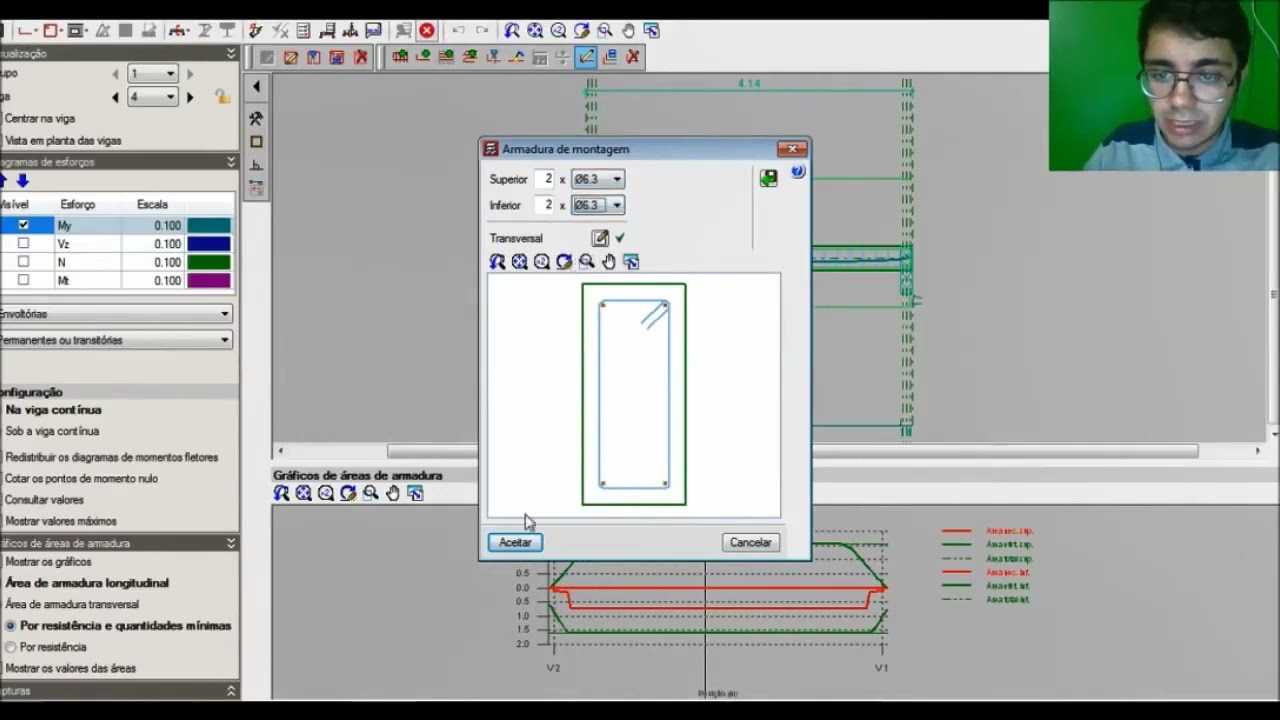This screenshot has height=720, width=1280.
Task: Click blue down arrow in esforços panel
Action: [22, 181]
